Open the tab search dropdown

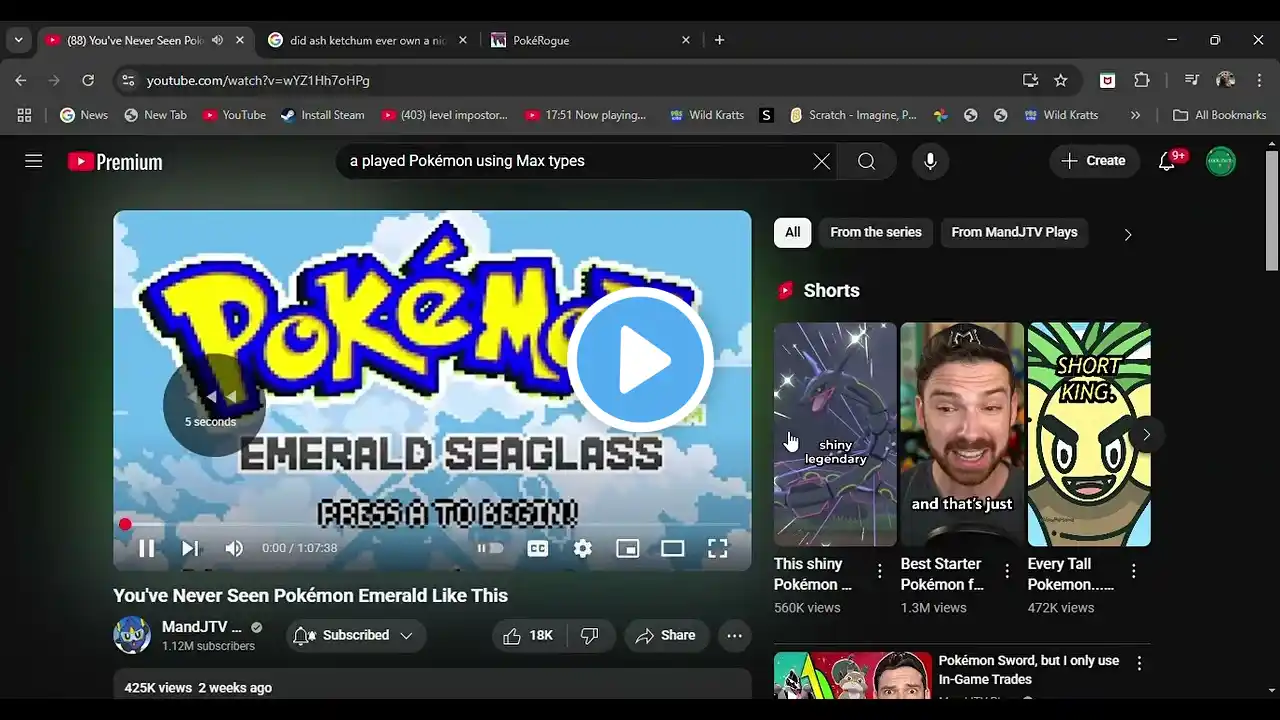(x=18, y=40)
